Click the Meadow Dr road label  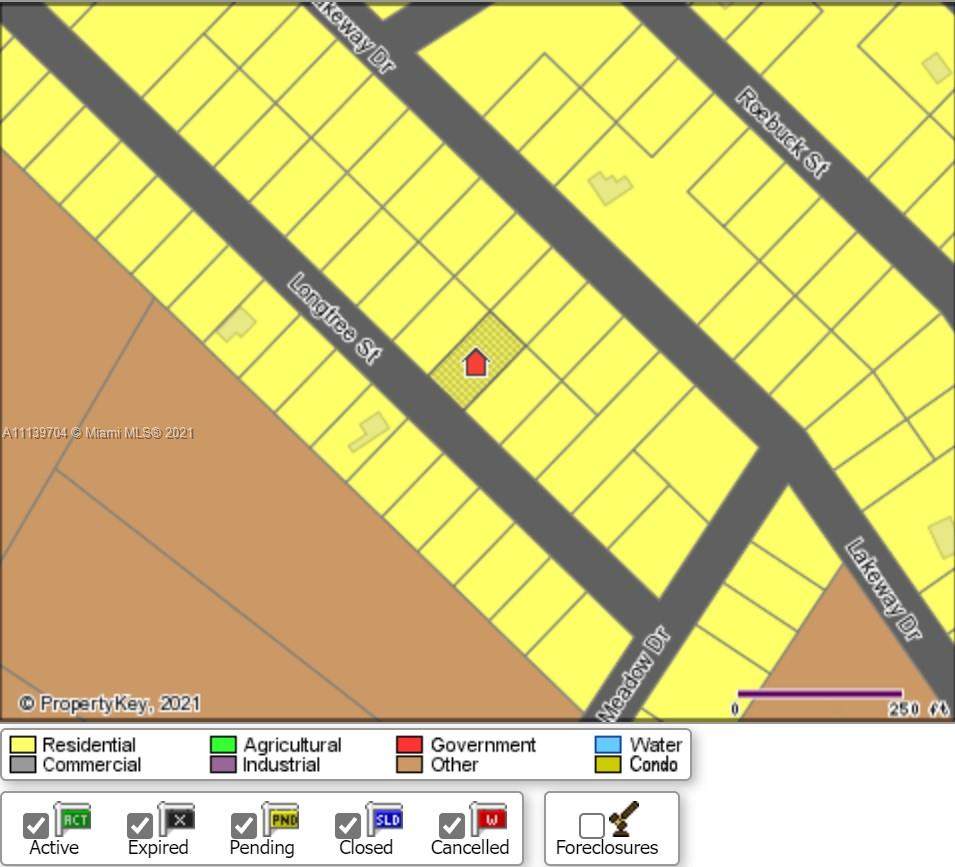tap(633, 673)
